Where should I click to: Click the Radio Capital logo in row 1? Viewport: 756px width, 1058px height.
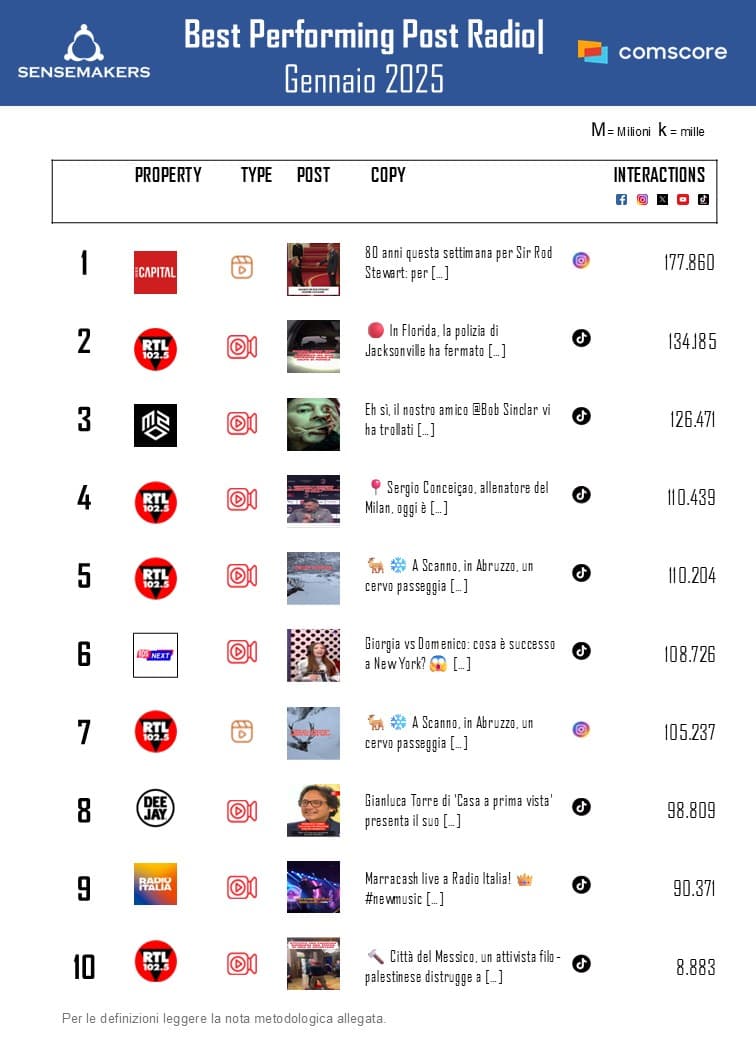(x=155, y=272)
